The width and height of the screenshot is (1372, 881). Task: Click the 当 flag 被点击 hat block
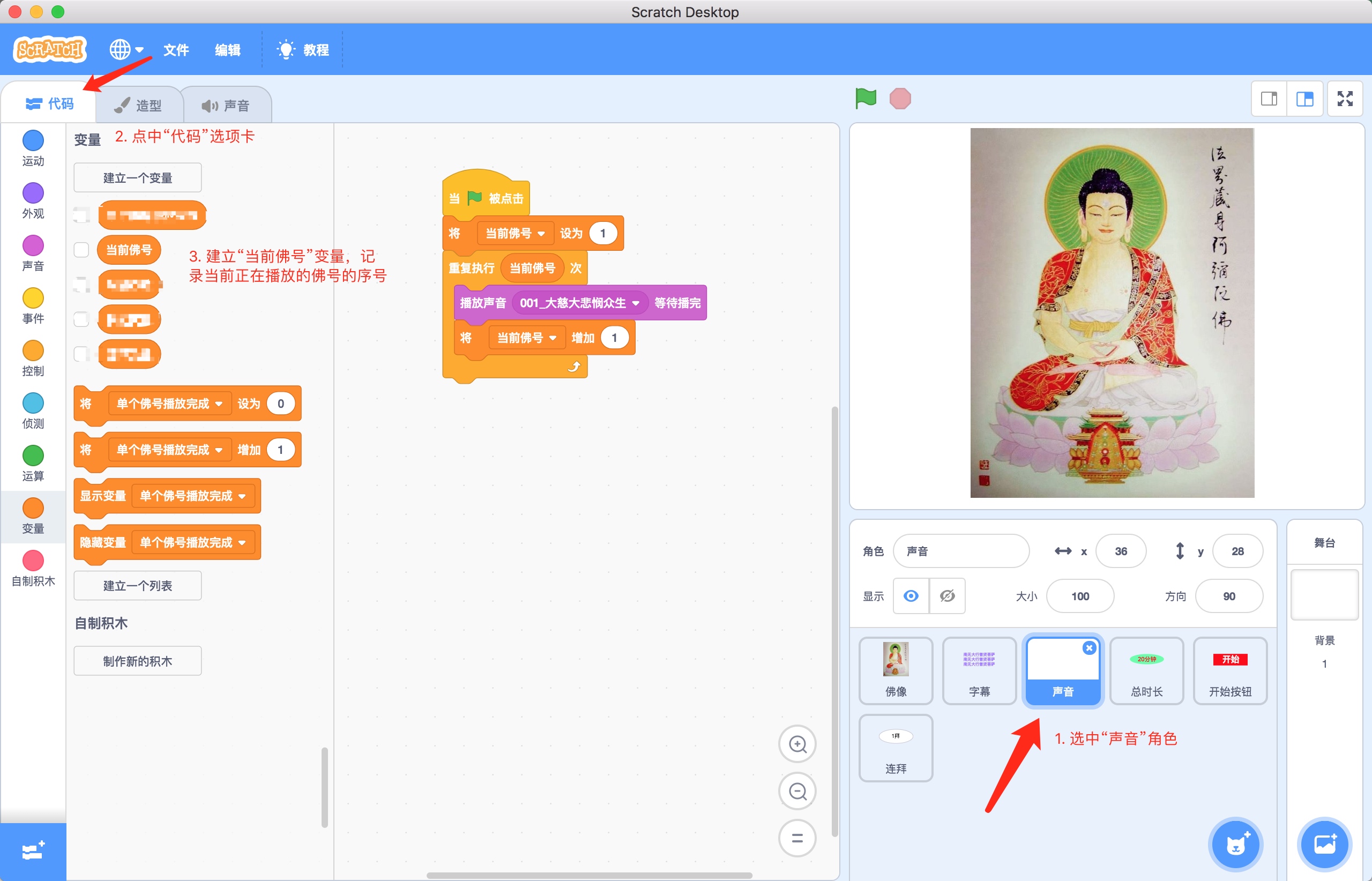[x=486, y=195]
